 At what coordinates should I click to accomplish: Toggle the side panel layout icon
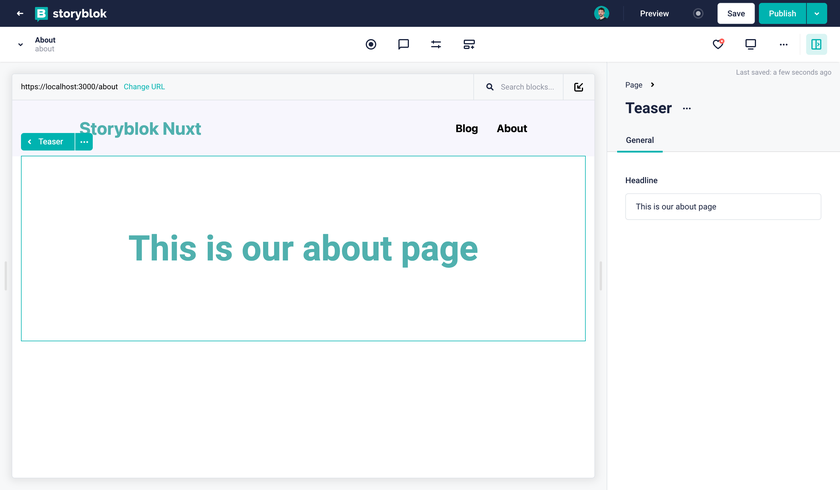tap(816, 44)
